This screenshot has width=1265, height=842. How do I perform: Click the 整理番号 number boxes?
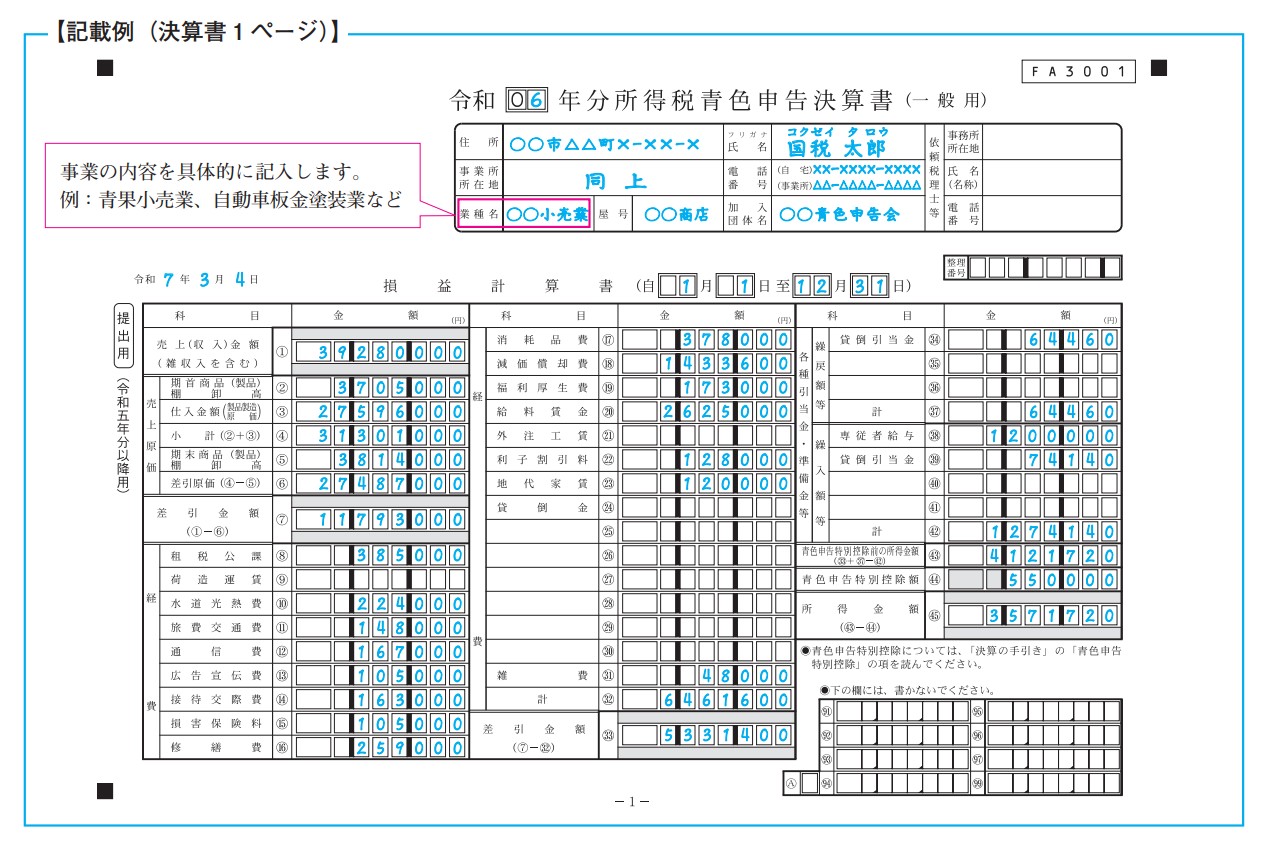1045,267
